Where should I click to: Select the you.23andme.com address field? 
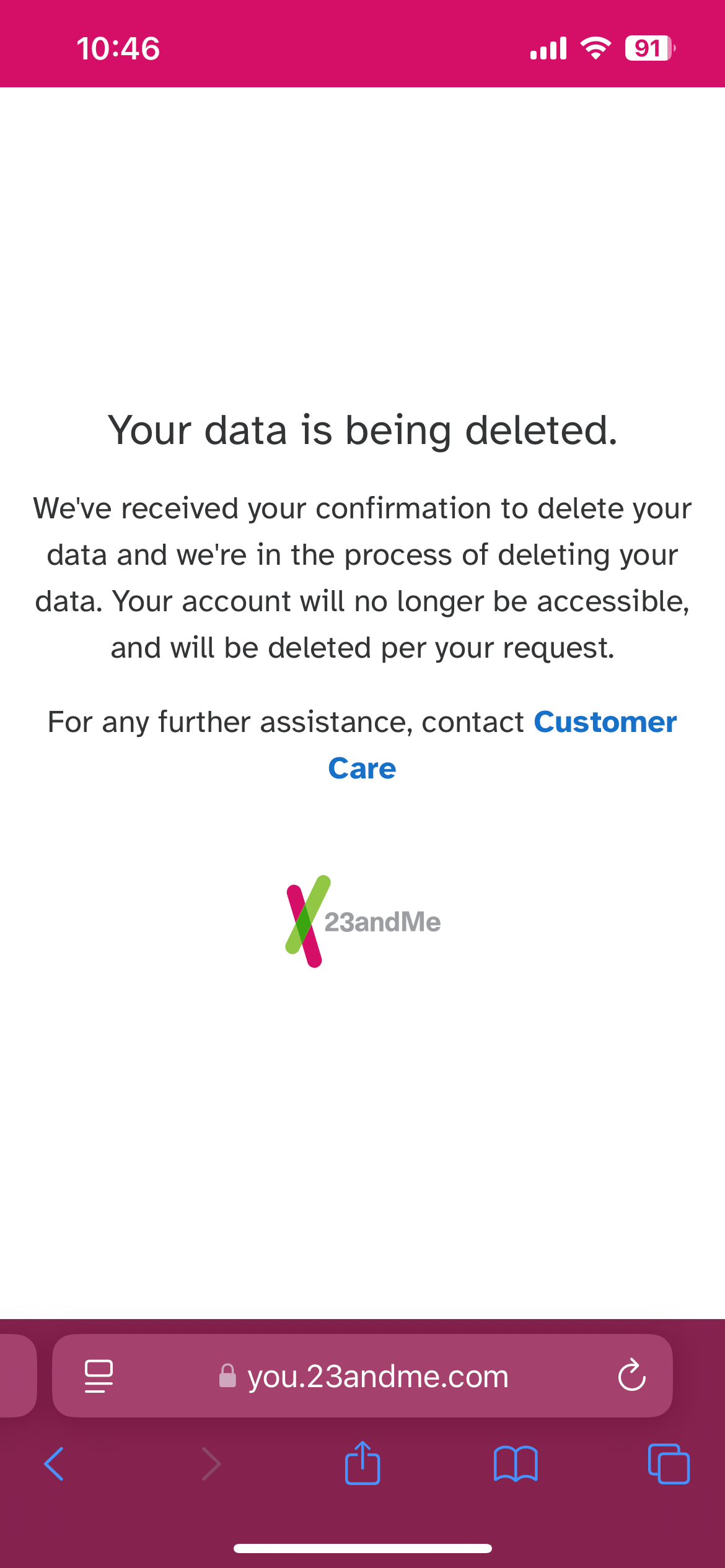click(x=378, y=1376)
